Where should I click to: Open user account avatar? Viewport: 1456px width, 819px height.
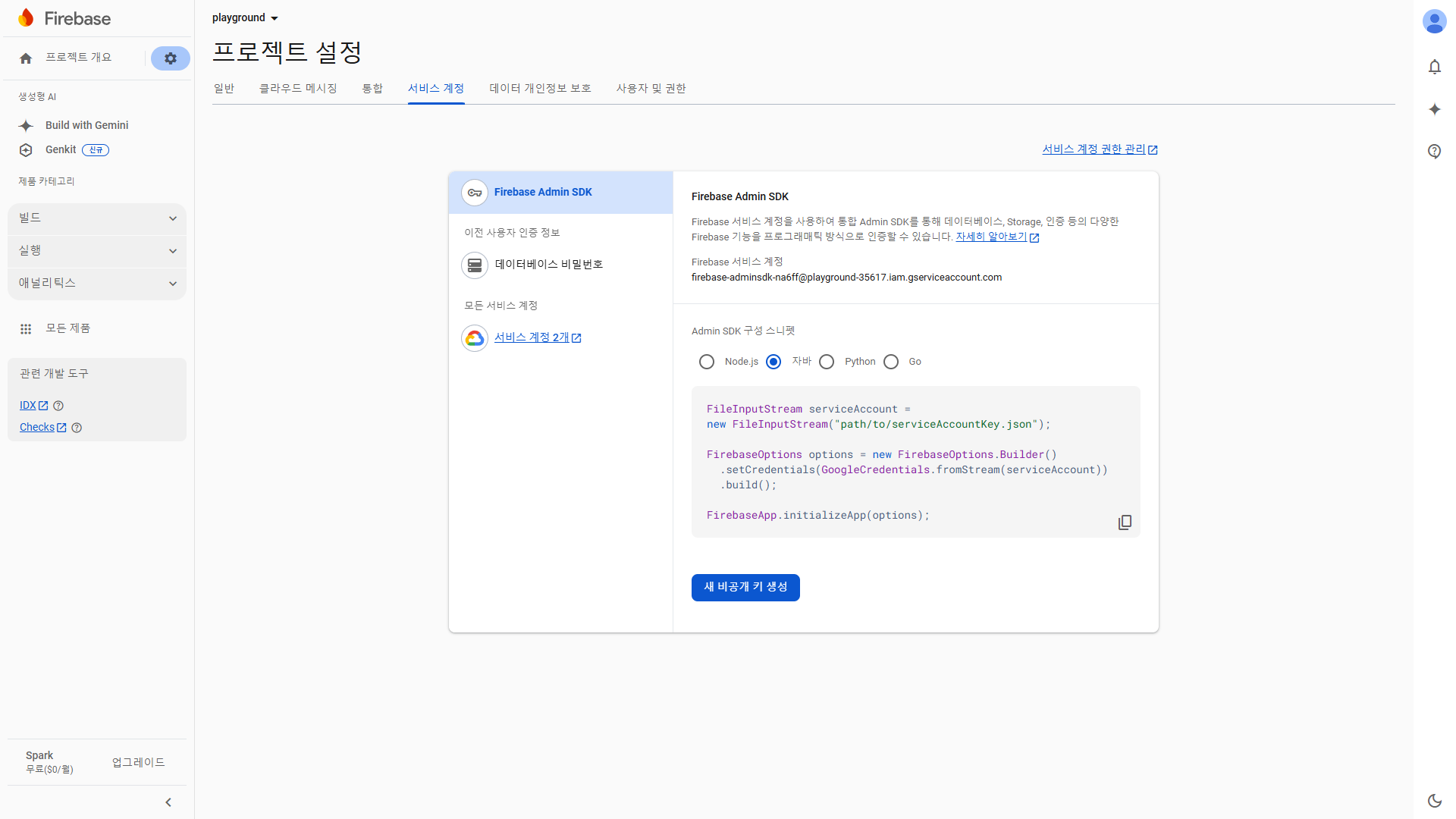(x=1434, y=21)
